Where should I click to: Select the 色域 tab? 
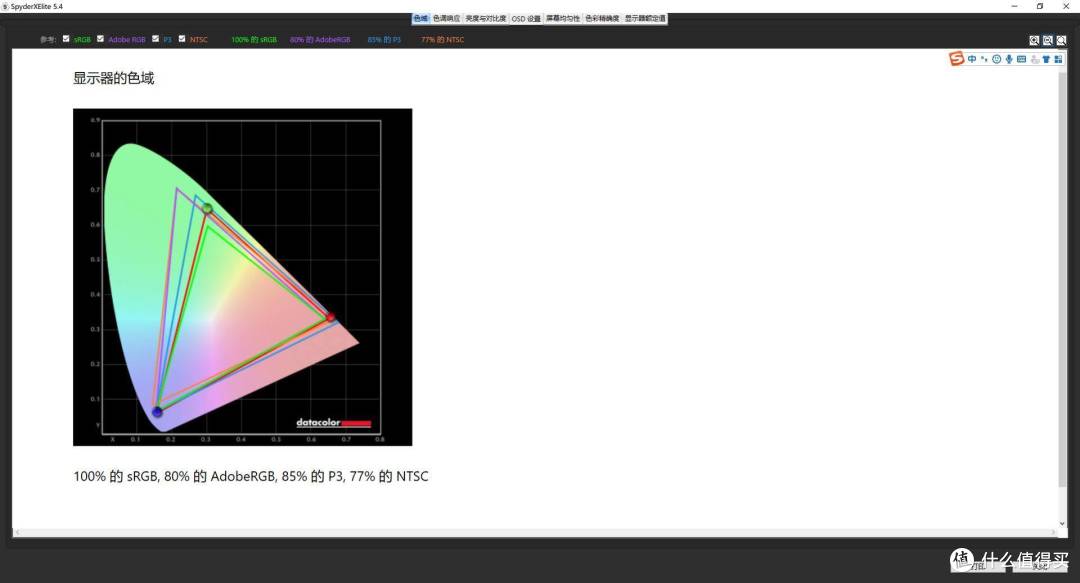click(421, 19)
